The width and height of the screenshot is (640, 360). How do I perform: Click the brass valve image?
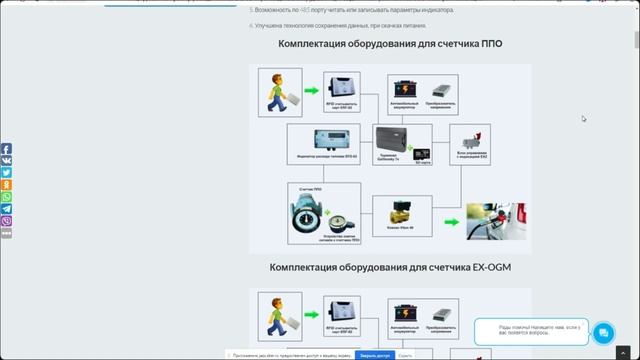click(401, 213)
